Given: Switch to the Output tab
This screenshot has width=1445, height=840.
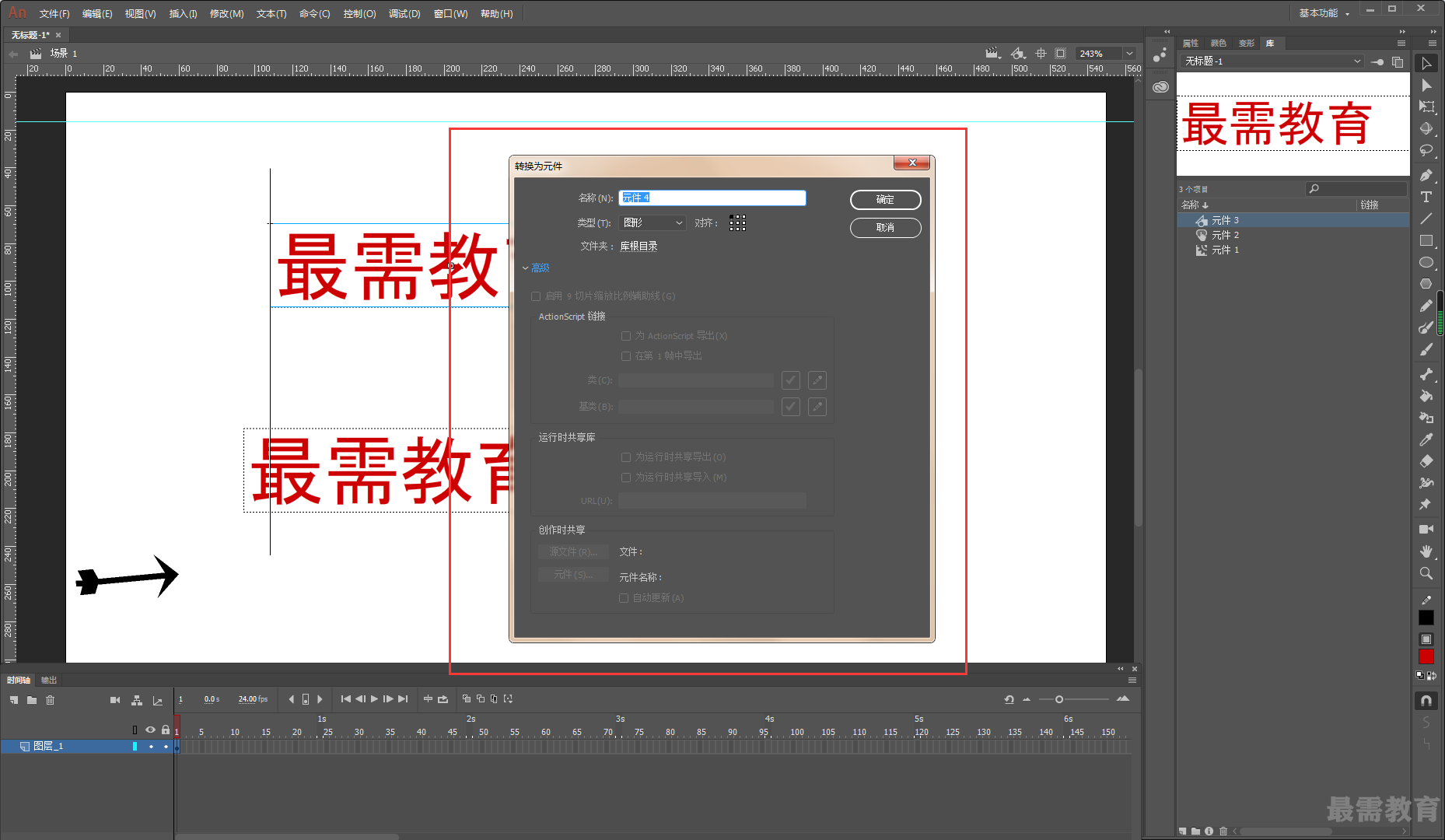Looking at the screenshot, I should [49, 681].
